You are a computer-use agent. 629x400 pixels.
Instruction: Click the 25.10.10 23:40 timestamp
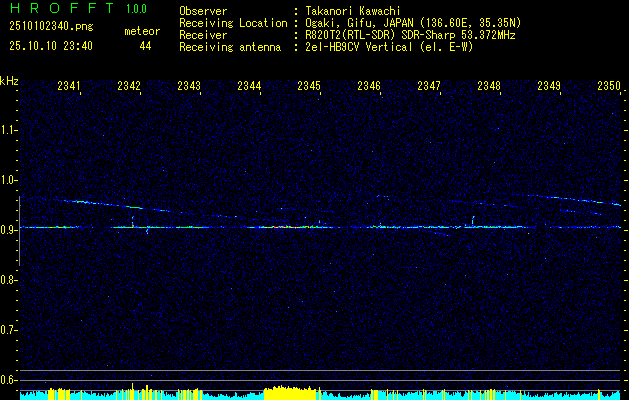50,46
